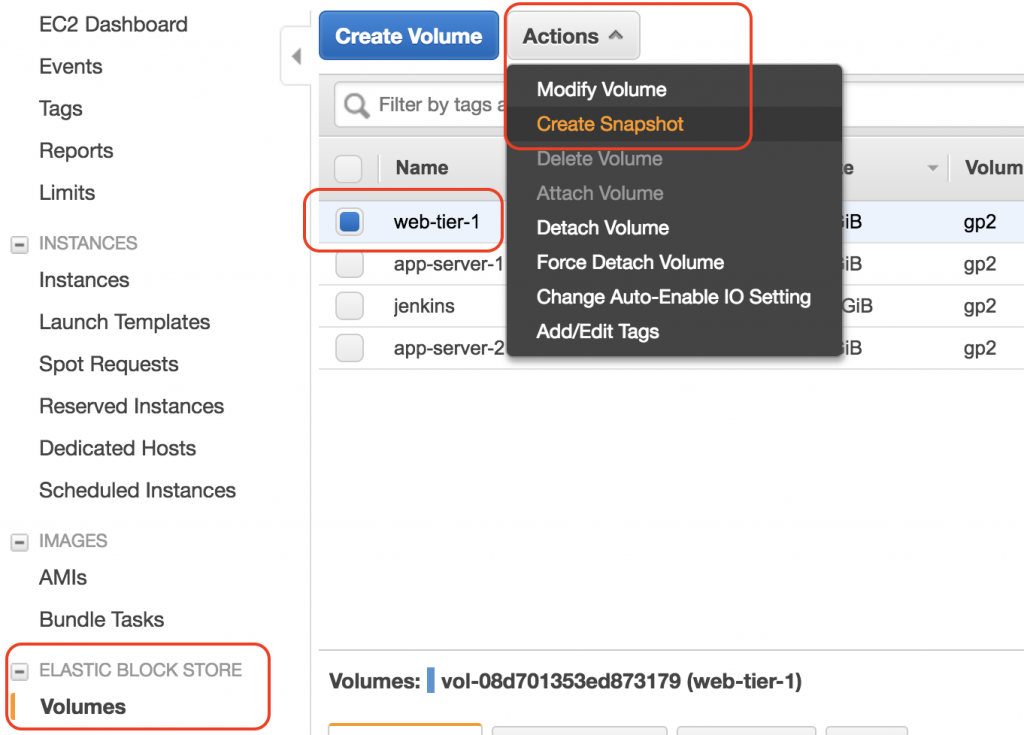Select Create Snapshot from Actions menu
Image resolution: width=1024 pixels, height=735 pixels.
pos(610,124)
